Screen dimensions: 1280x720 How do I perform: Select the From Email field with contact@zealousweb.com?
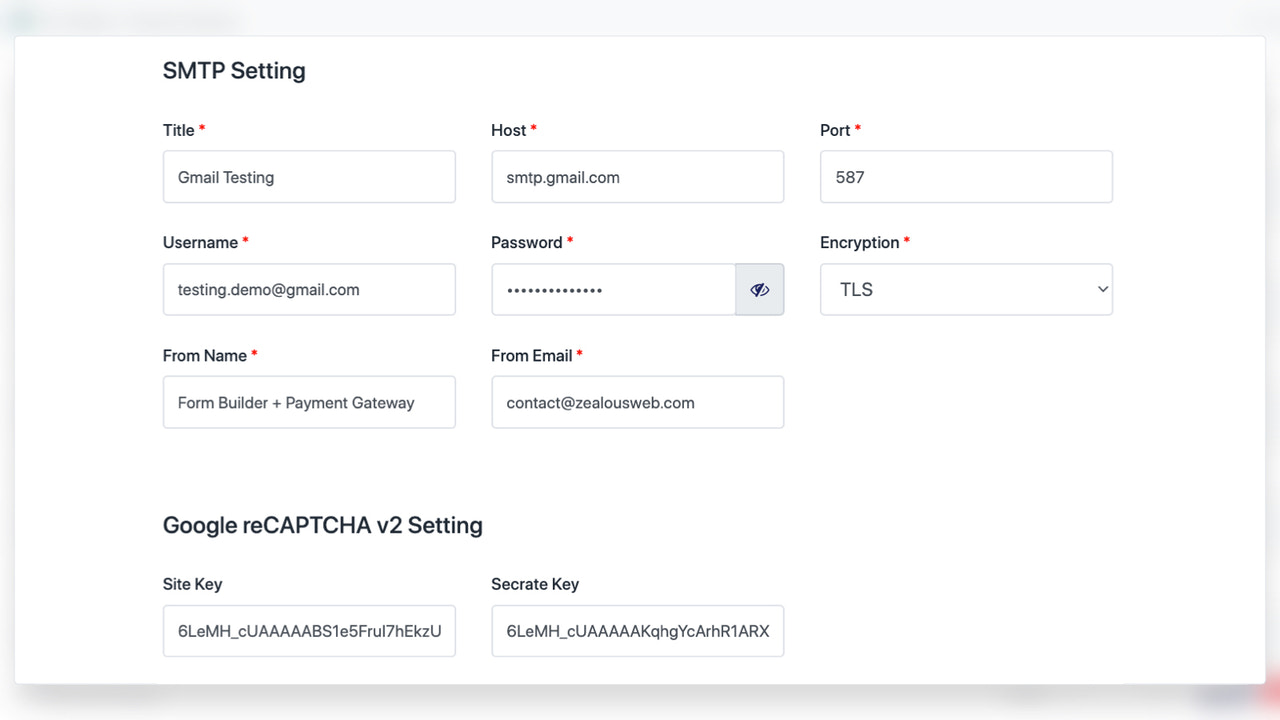[x=637, y=402]
